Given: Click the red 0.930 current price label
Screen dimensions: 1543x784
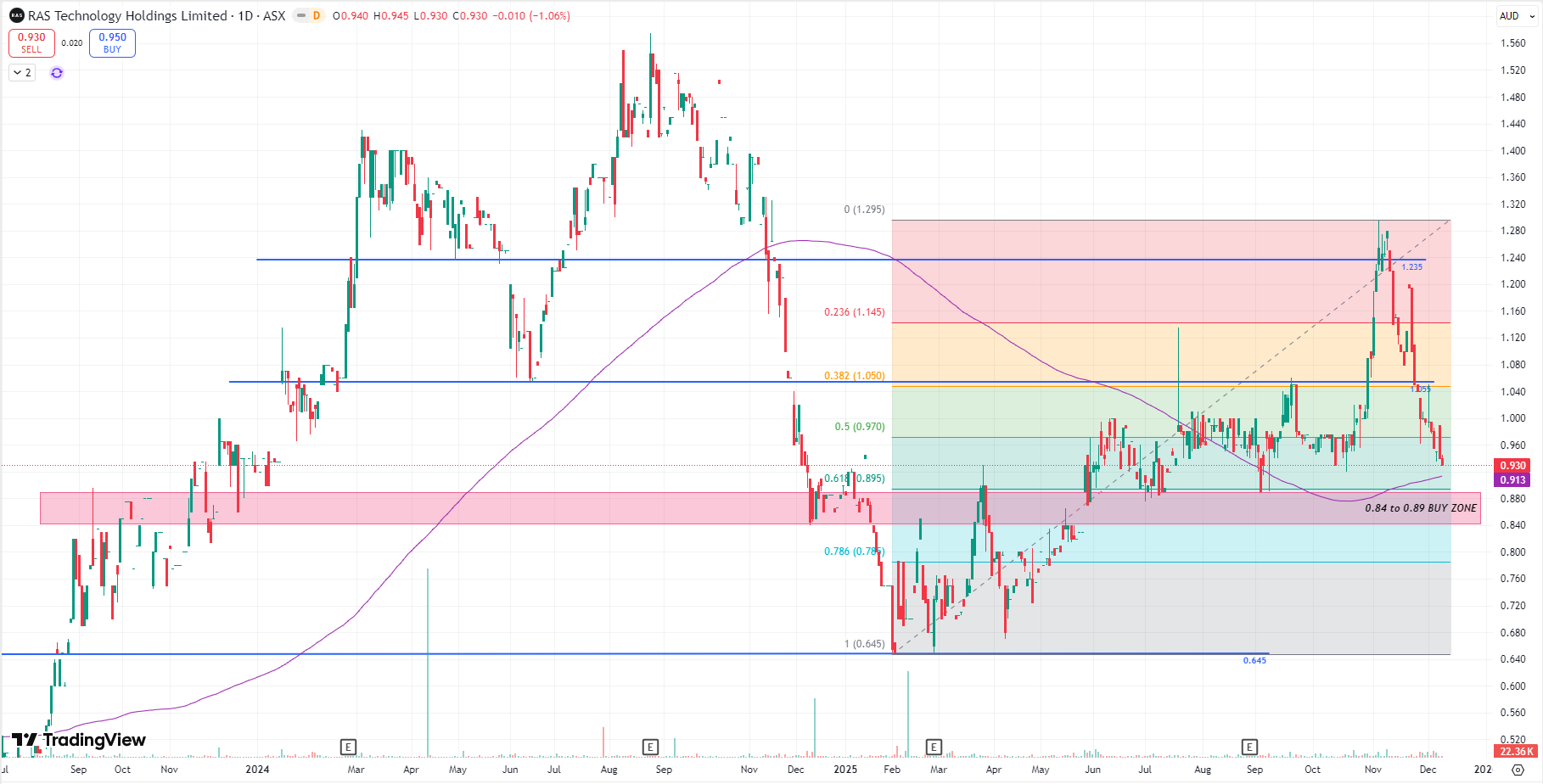Looking at the screenshot, I should 1512,466.
